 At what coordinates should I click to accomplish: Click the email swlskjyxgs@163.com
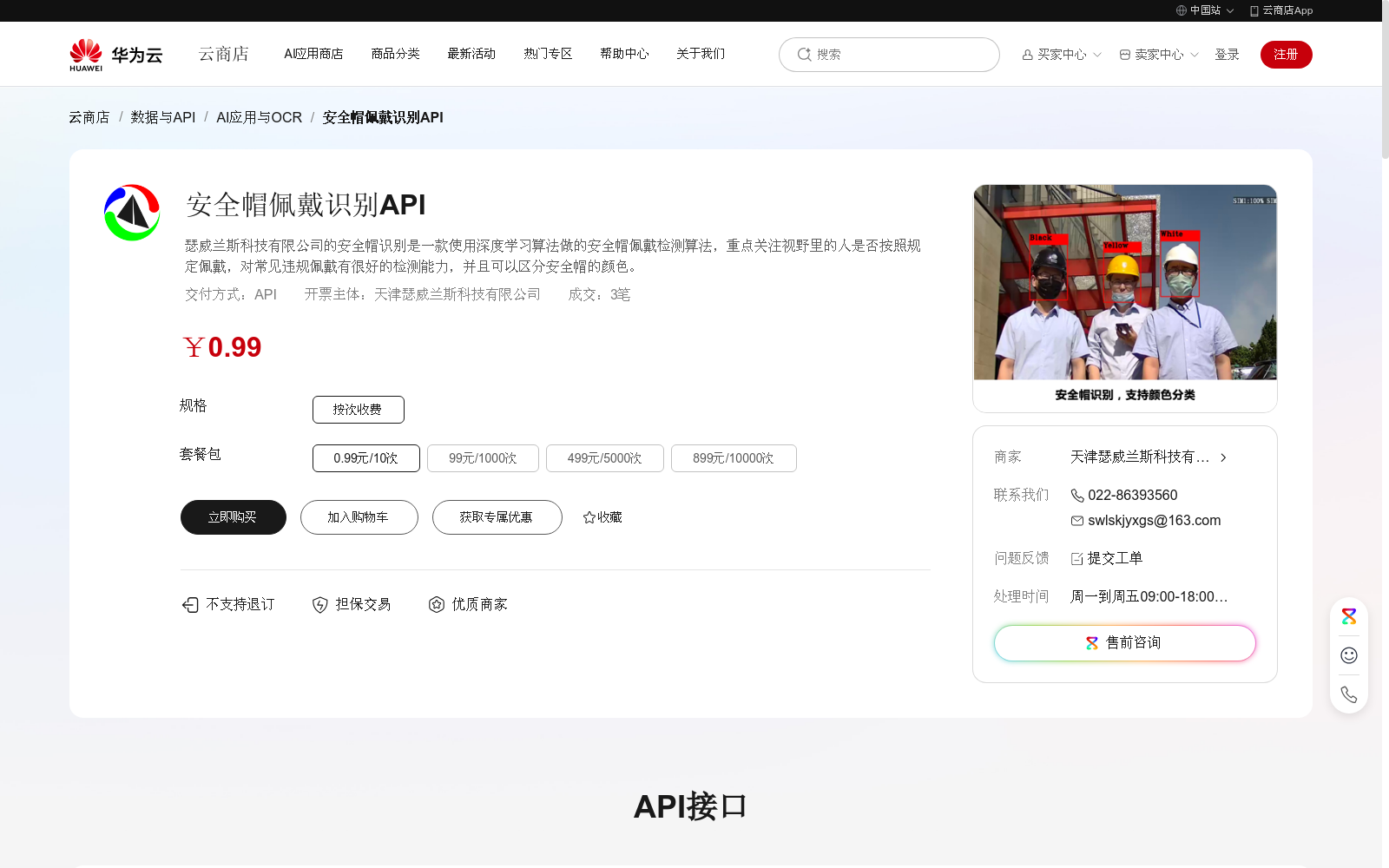(x=1155, y=521)
